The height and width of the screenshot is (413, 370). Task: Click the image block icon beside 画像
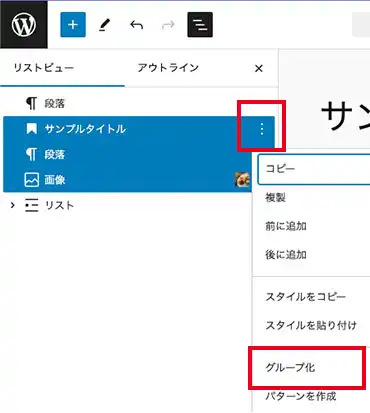[32, 180]
